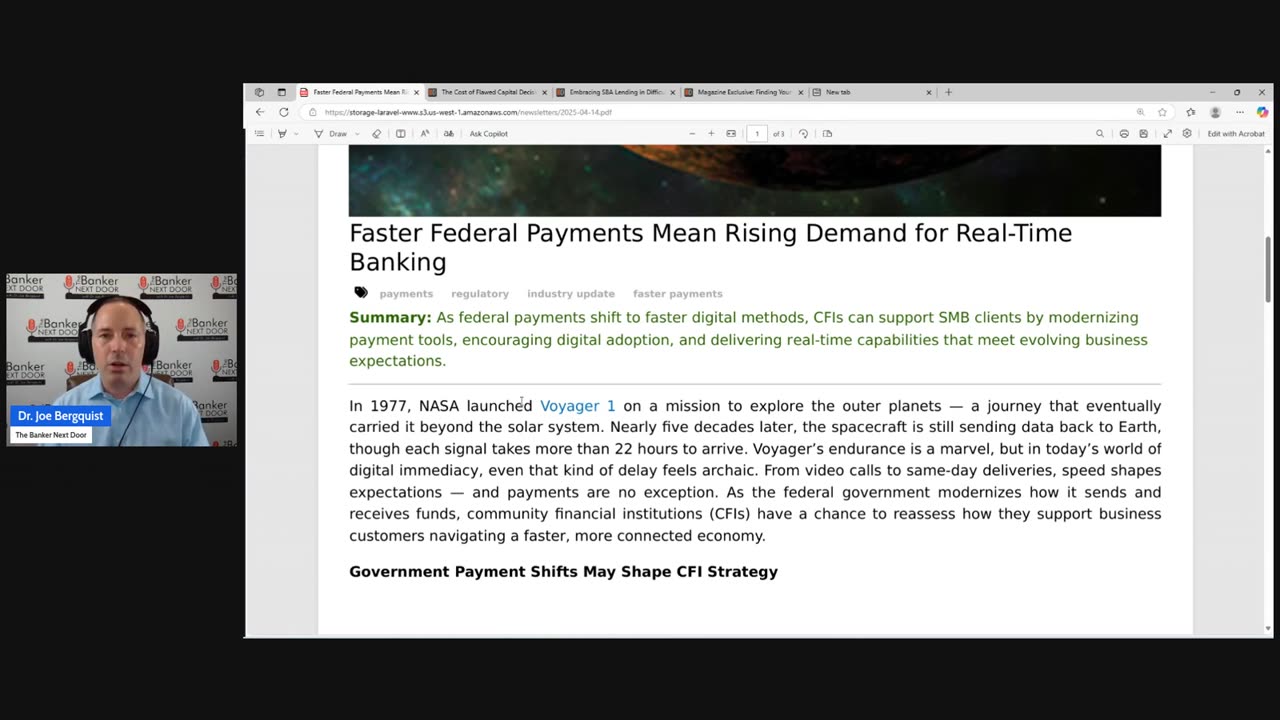Switch to Magazine Exclusive tab

coord(743,92)
